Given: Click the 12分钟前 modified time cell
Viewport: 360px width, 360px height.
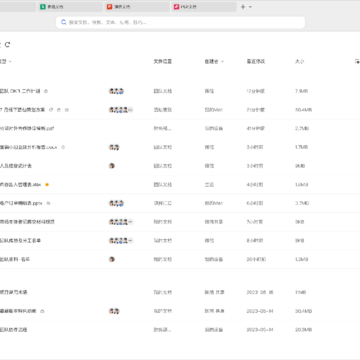Looking at the screenshot, I should 256,91.
